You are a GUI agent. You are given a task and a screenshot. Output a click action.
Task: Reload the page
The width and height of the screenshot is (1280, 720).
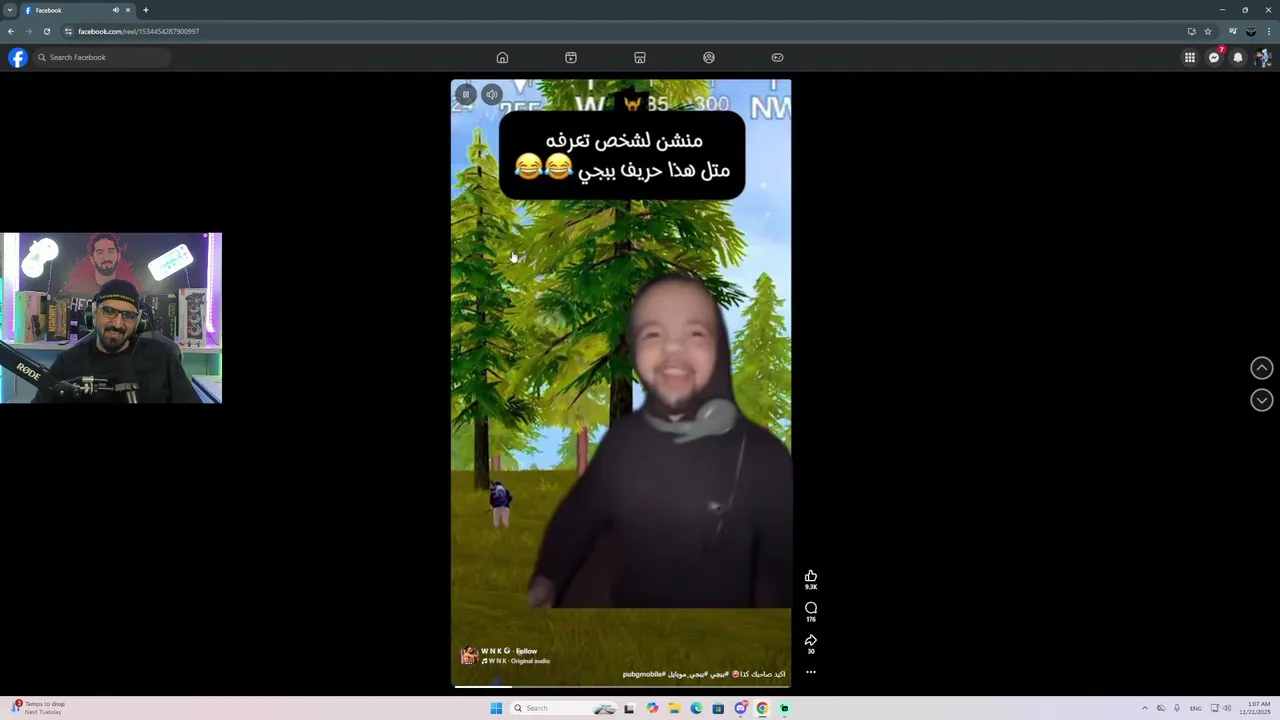tap(46, 31)
